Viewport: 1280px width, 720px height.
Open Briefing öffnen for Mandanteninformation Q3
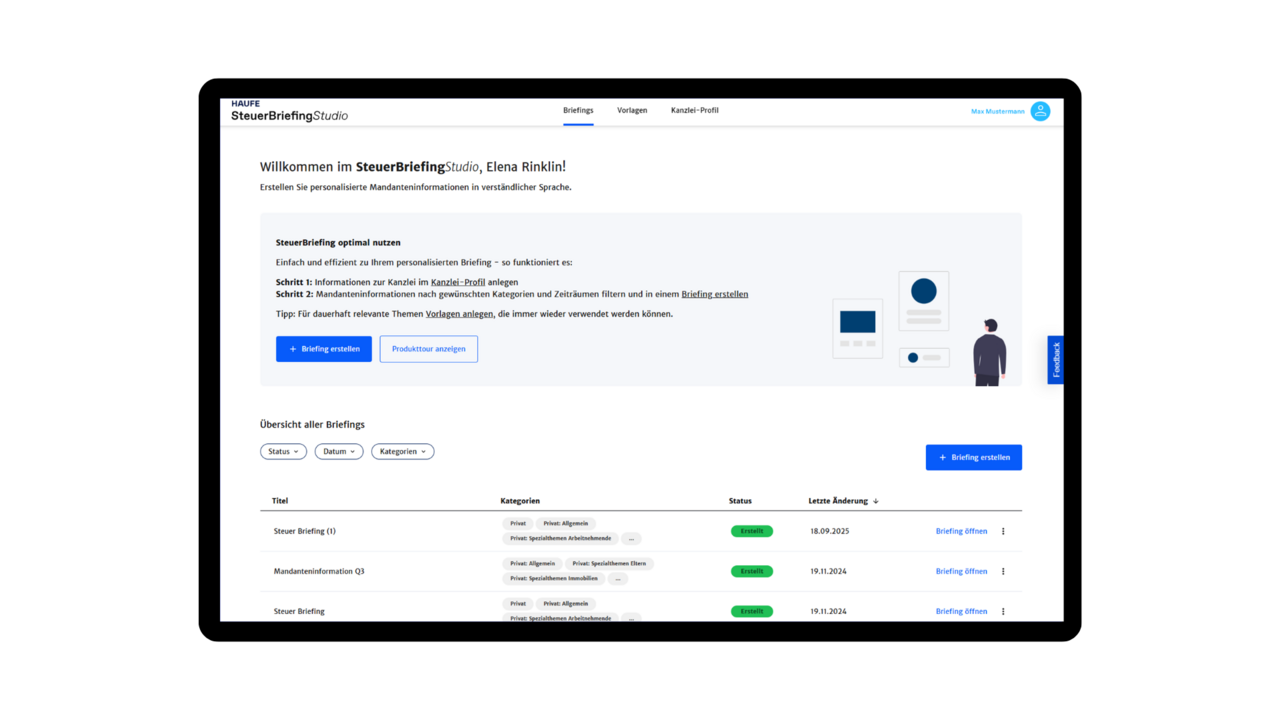[x=961, y=571]
